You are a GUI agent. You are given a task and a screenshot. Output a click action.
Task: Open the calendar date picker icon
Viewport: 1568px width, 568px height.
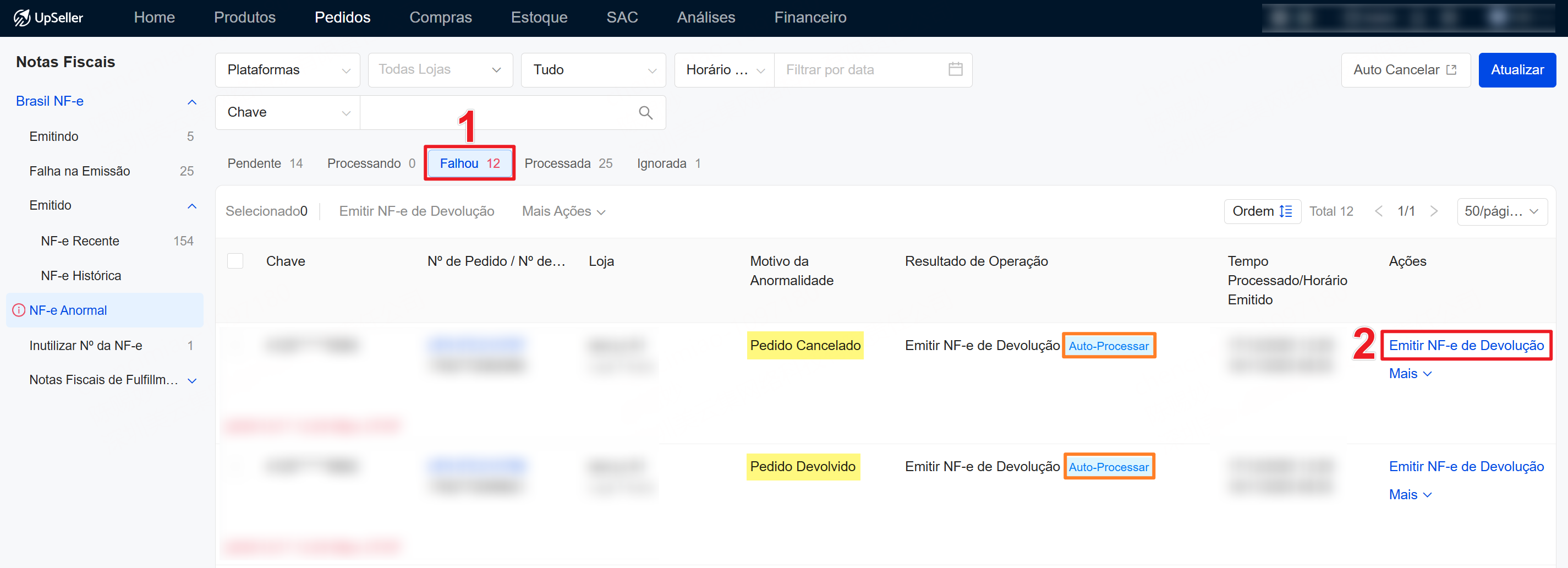[x=955, y=69]
